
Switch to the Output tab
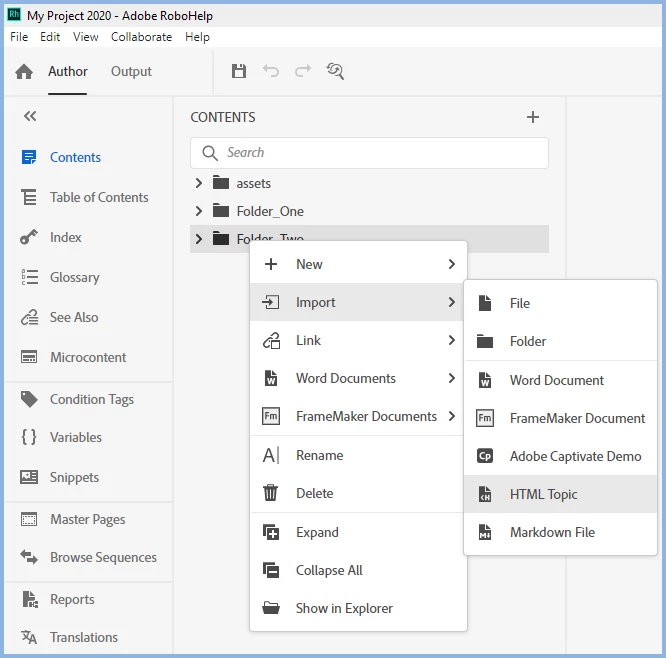[x=131, y=71]
